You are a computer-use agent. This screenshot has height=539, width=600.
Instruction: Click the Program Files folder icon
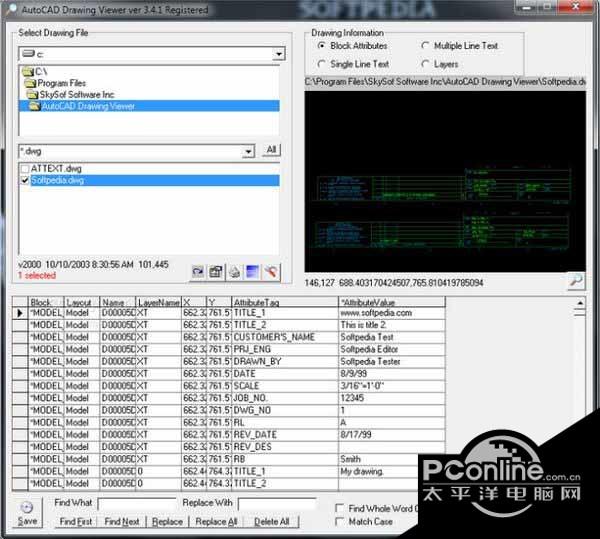pos(30,83)
